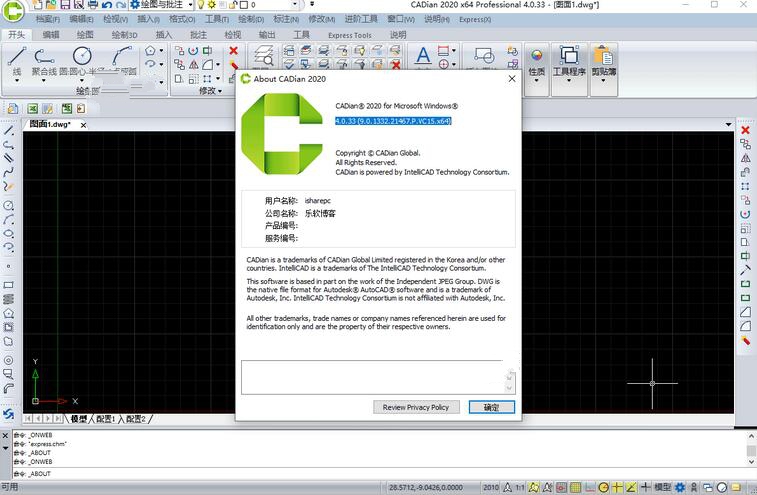The image size is (757, 495).
Task: Click the Print icon in quick access bar
Action: click(93, 5)
